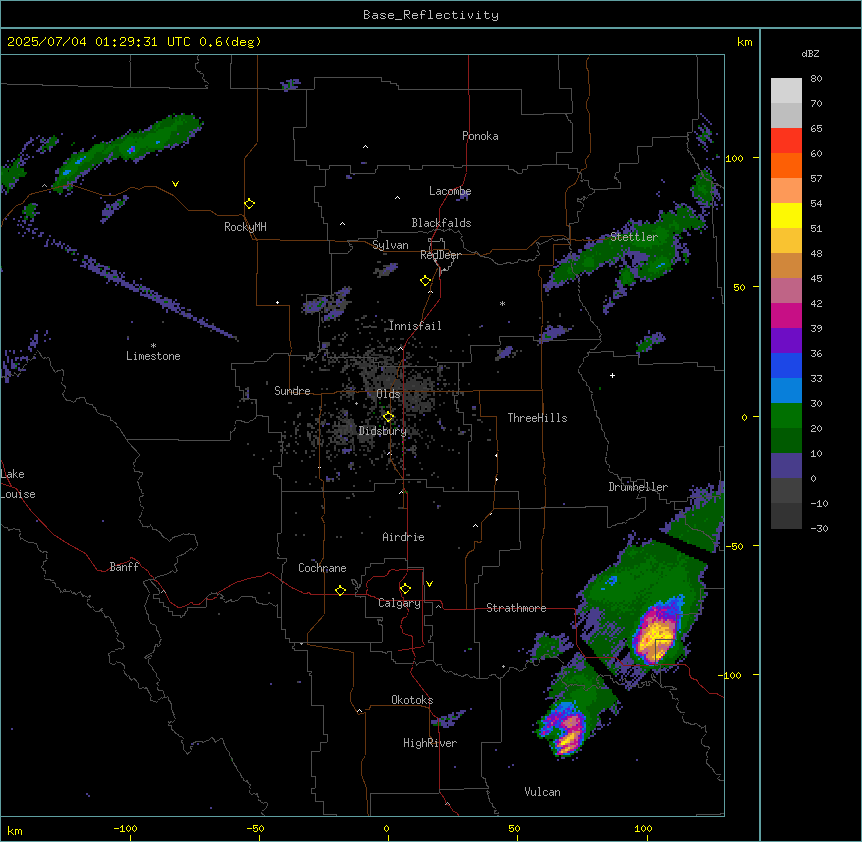The width and height of the screenshot is (862, 842).
Task: Click the HighRiver town label
Action: click(430, 743)
